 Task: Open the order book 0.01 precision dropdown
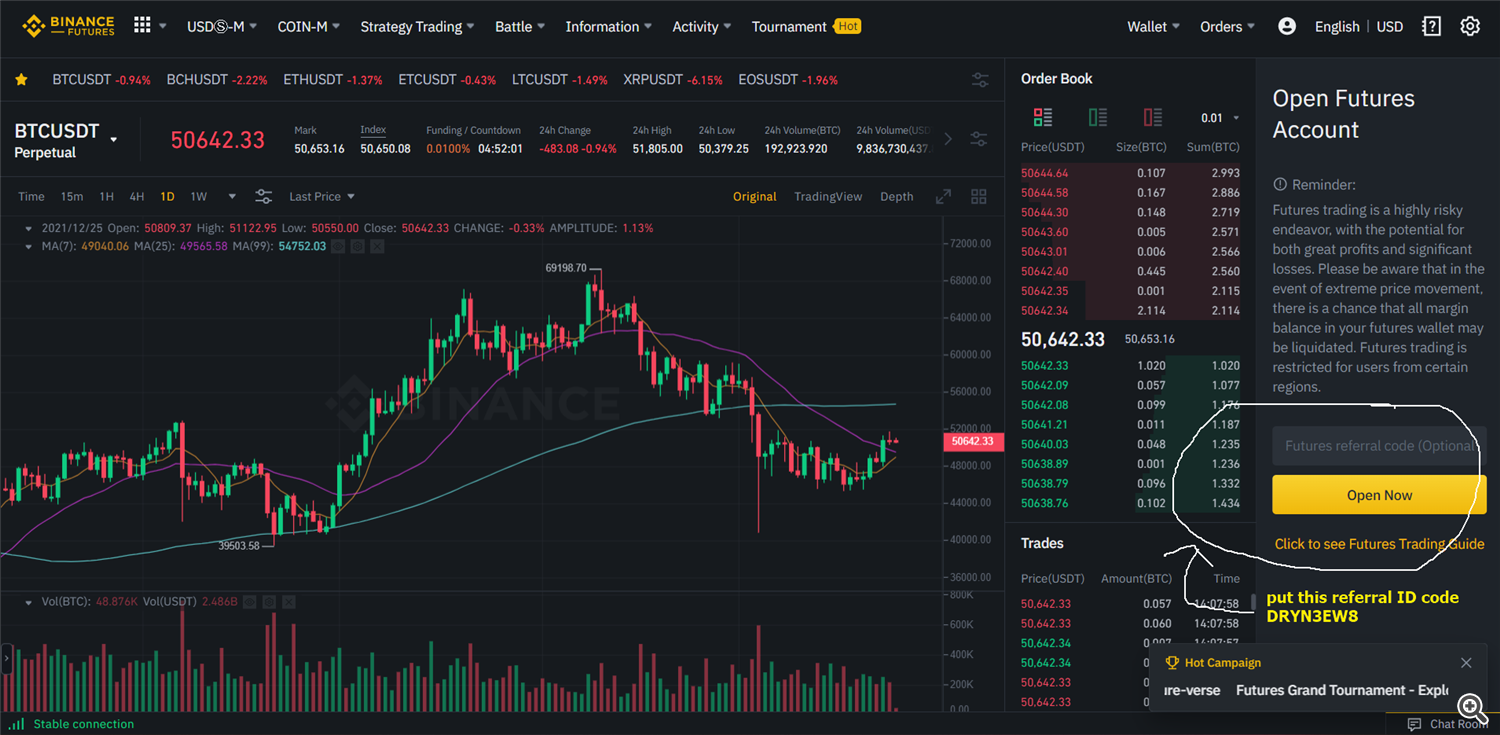[1220, 118]
